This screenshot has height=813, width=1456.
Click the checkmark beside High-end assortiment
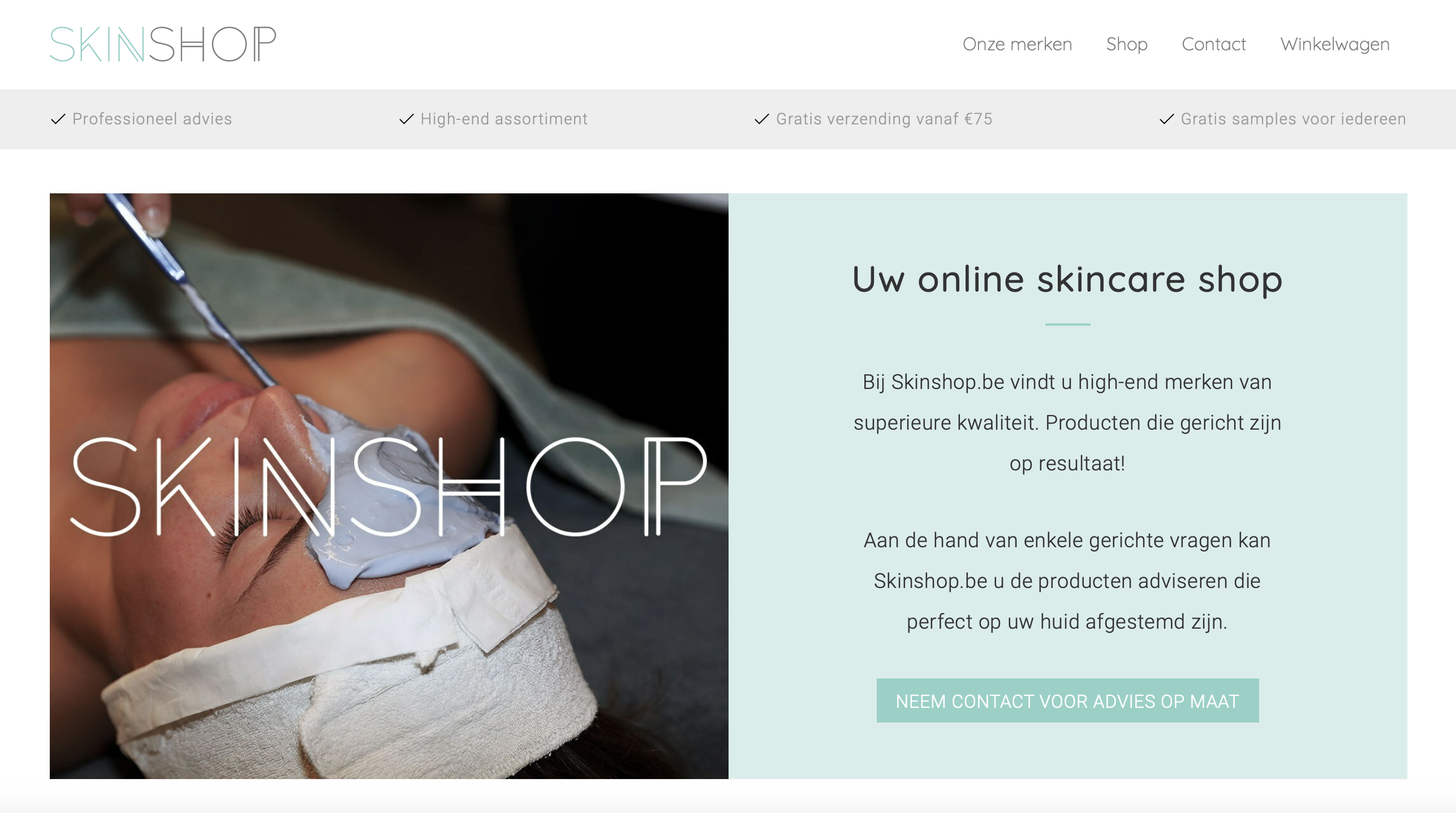(x=407, y=119)
